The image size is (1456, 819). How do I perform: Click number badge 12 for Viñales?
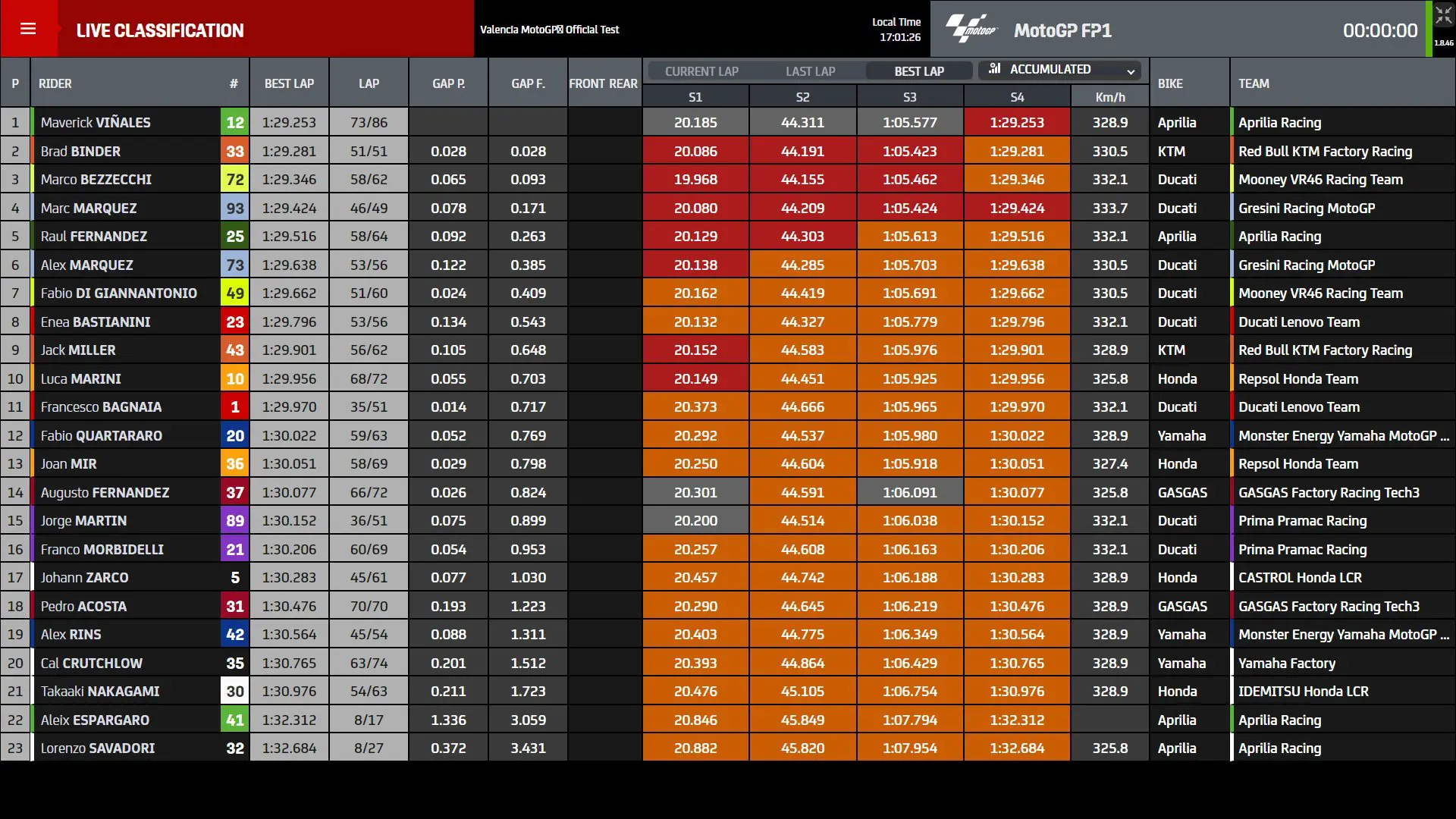[x=235, y=122]
